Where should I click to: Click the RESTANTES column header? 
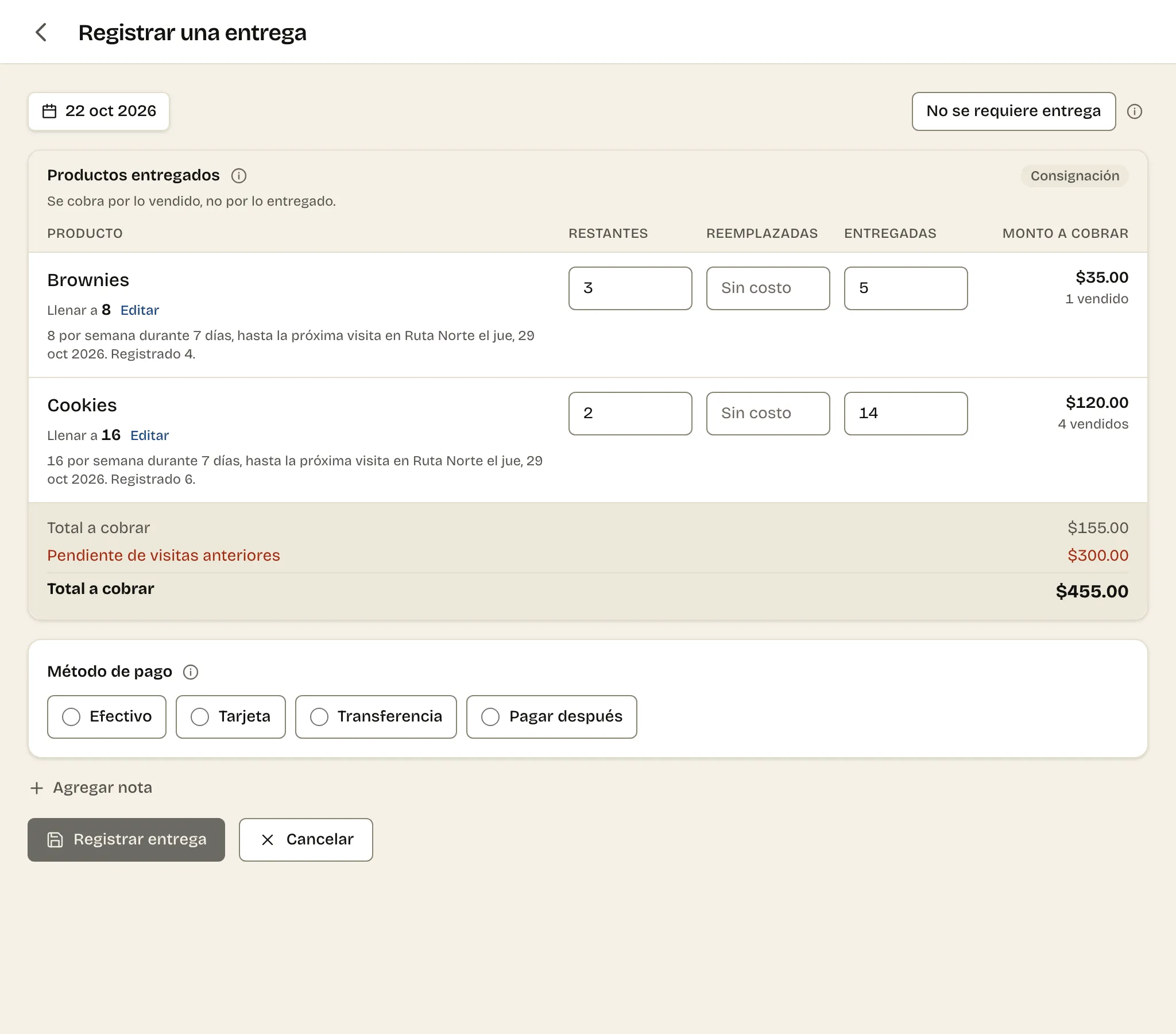pos(608,234)
